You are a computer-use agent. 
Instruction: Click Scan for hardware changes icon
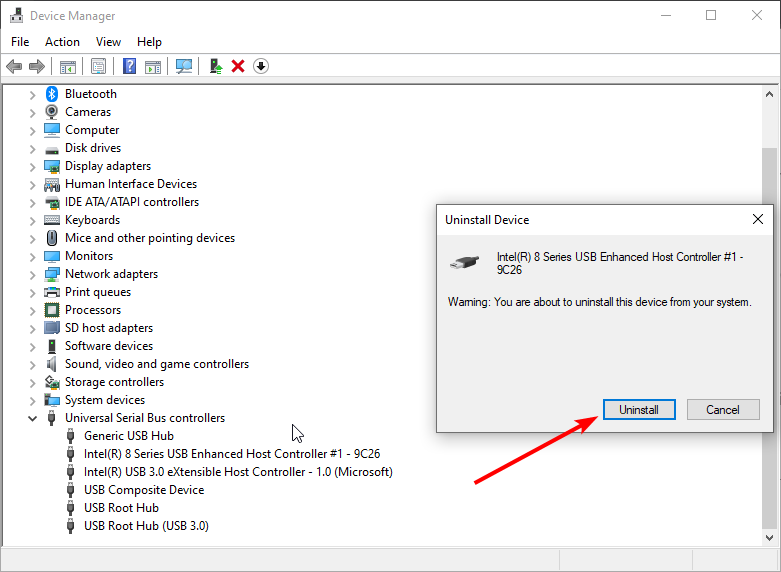point(184,66)
